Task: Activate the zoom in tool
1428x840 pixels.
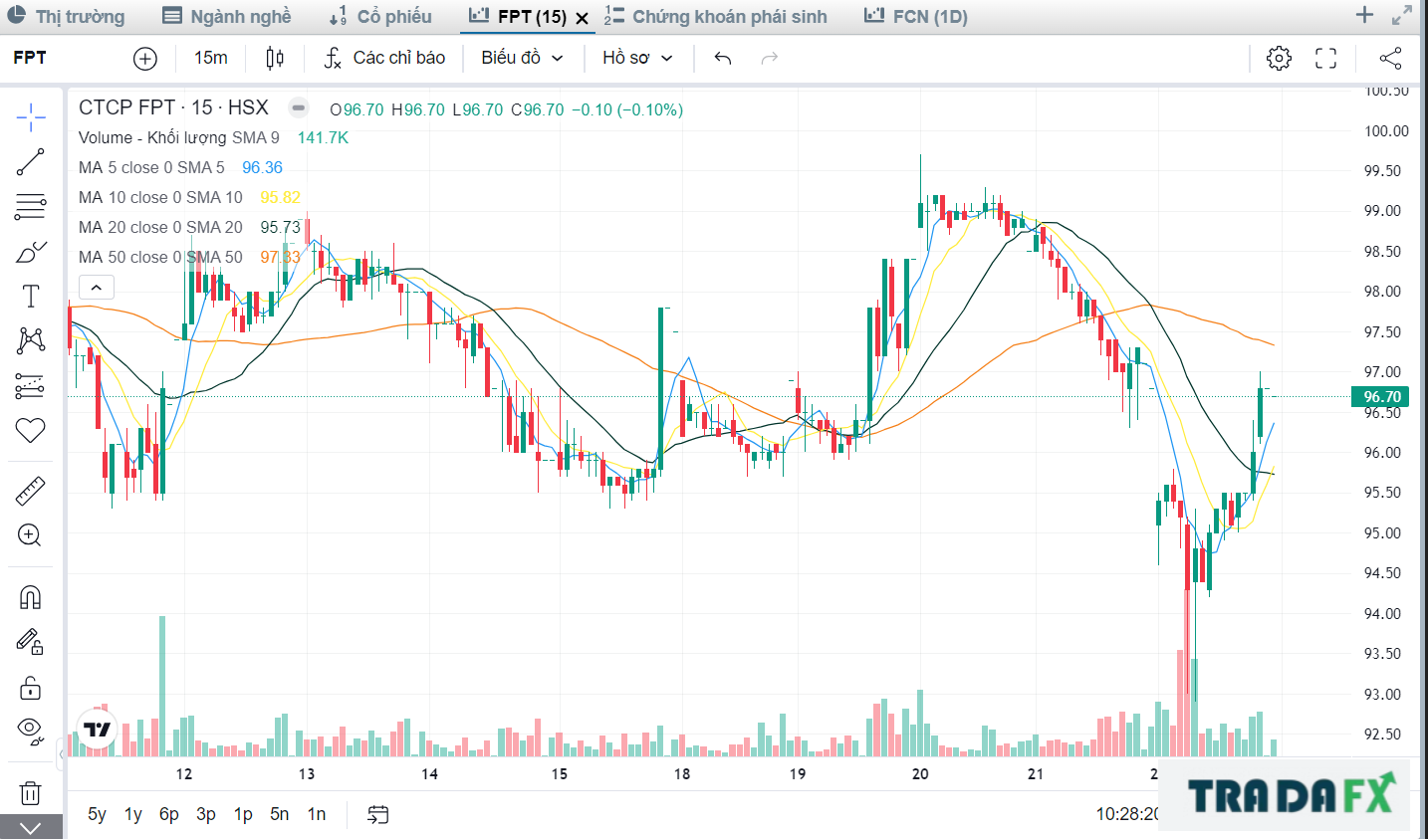Action: tap(31, 535)
